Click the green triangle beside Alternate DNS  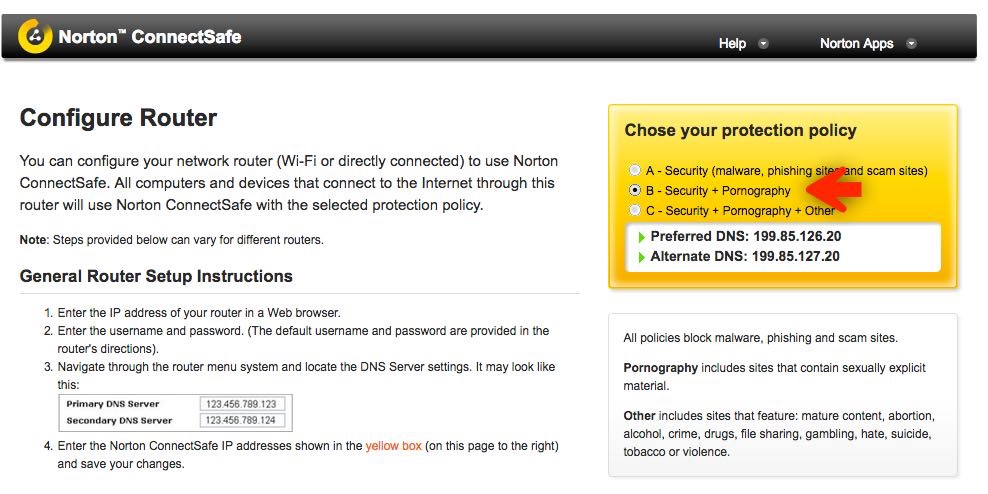[x=641, y=257]
